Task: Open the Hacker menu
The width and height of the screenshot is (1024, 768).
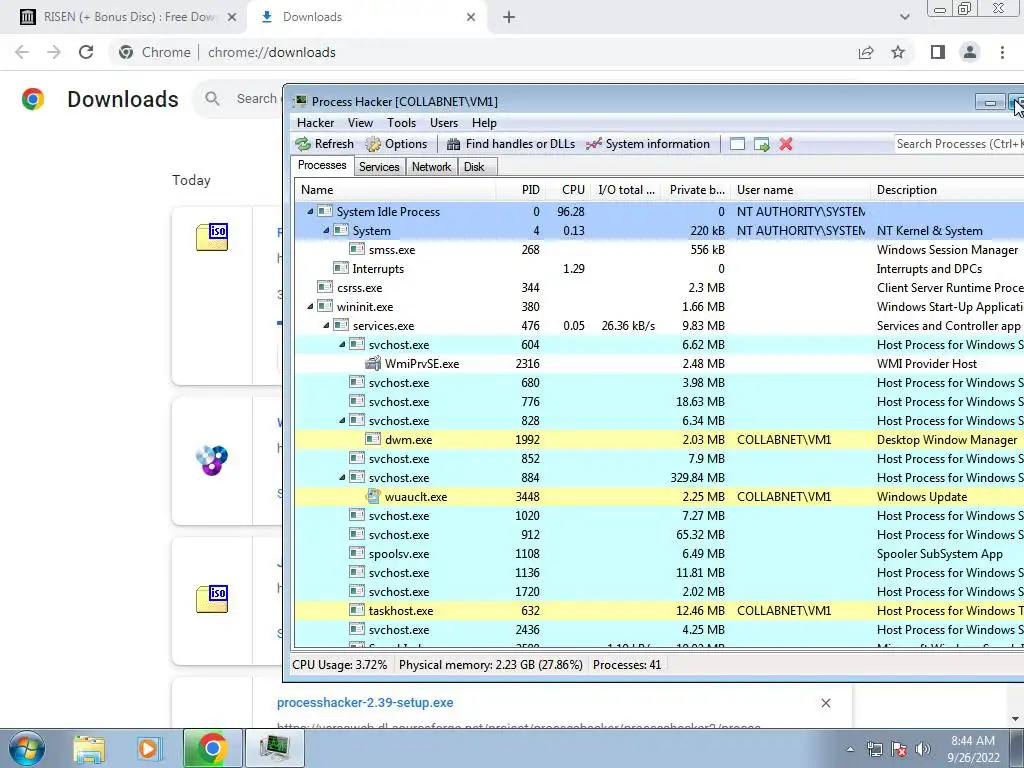Action: point(315,123)
